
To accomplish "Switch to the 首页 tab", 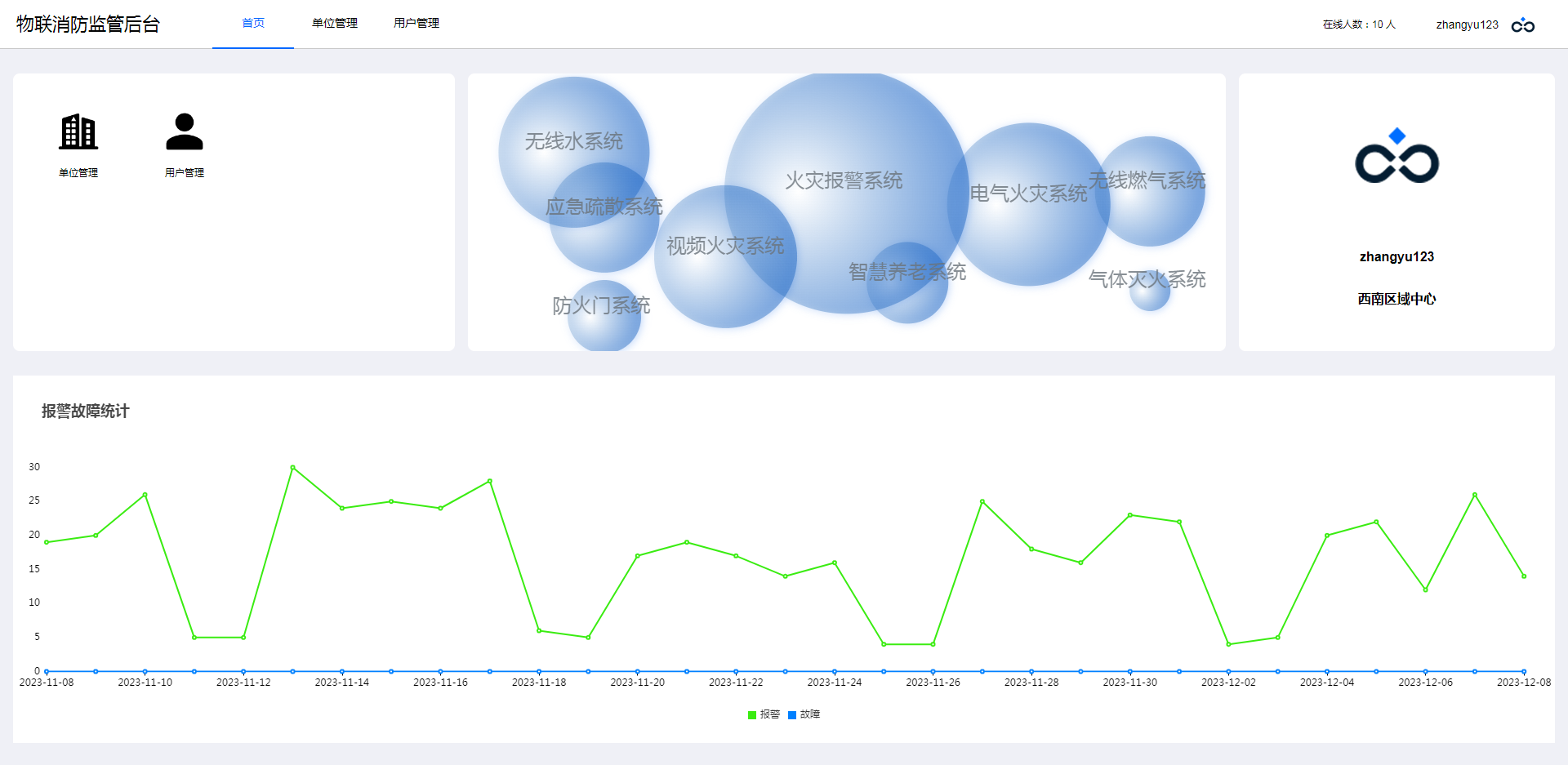I will point(253,23).
